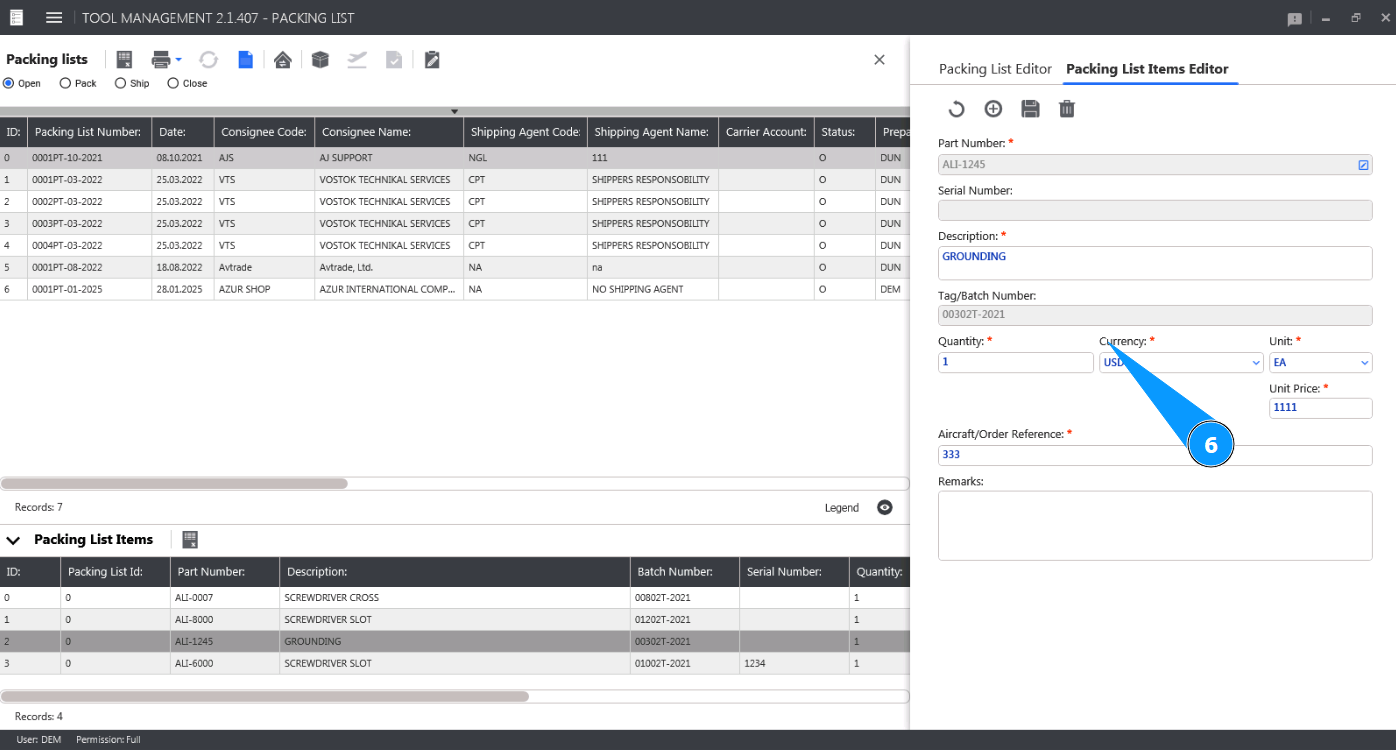Image resolution: width=1396 pixels, height=751 pixels.
Task: Open the Unit dropdown showing EA
Action: (1320, 363)
